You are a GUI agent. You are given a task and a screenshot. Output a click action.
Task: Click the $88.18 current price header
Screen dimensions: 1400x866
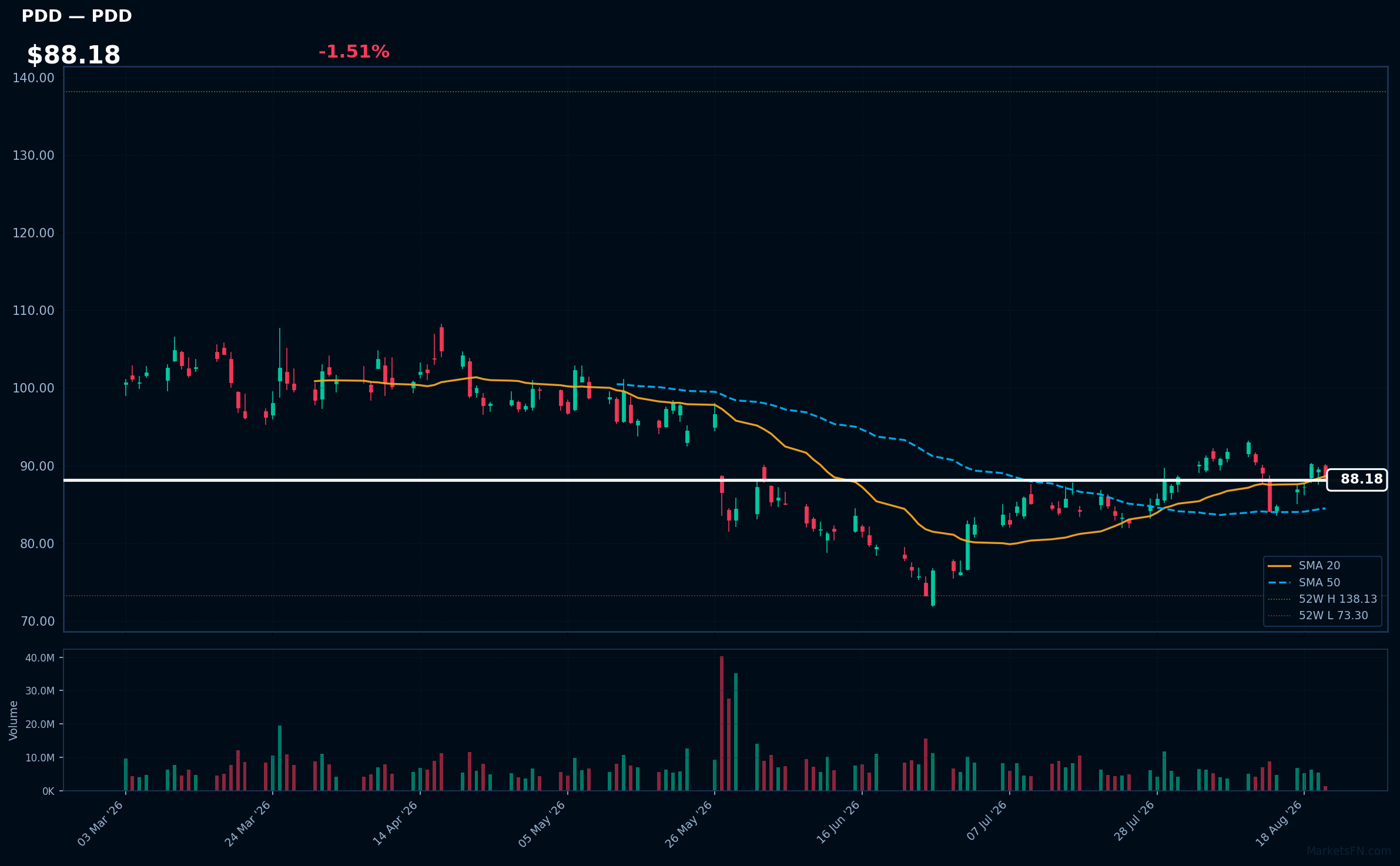pos(73,55)
